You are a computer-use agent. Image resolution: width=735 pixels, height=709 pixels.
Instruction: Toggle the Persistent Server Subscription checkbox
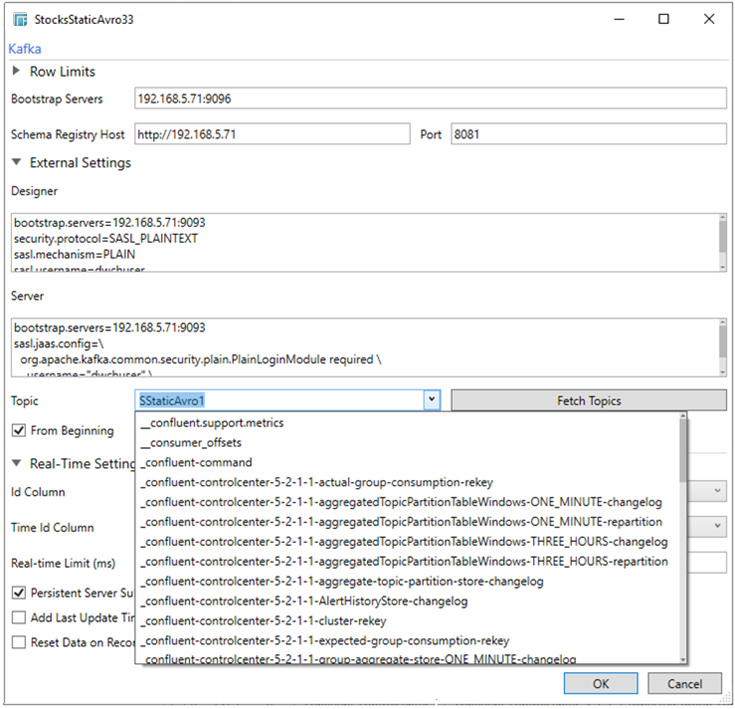click(x=18, y=593)
